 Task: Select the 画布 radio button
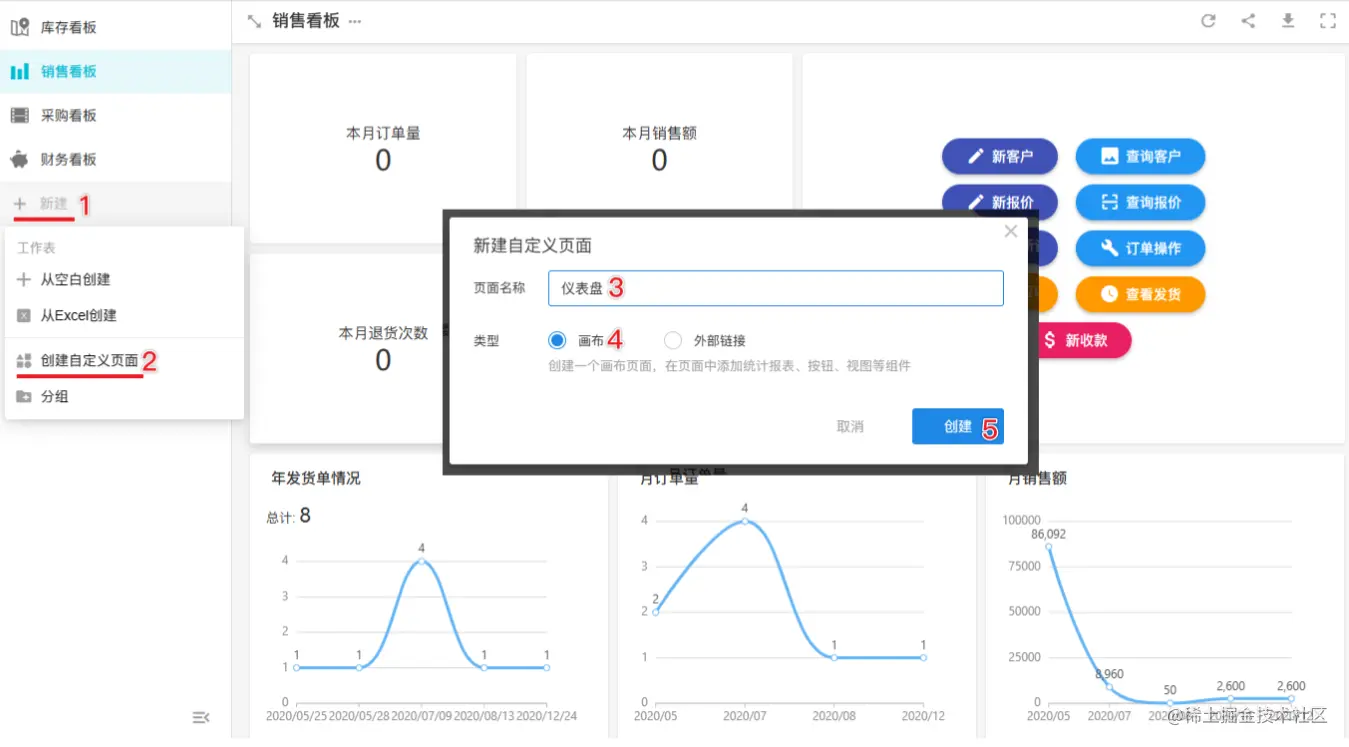557,341
